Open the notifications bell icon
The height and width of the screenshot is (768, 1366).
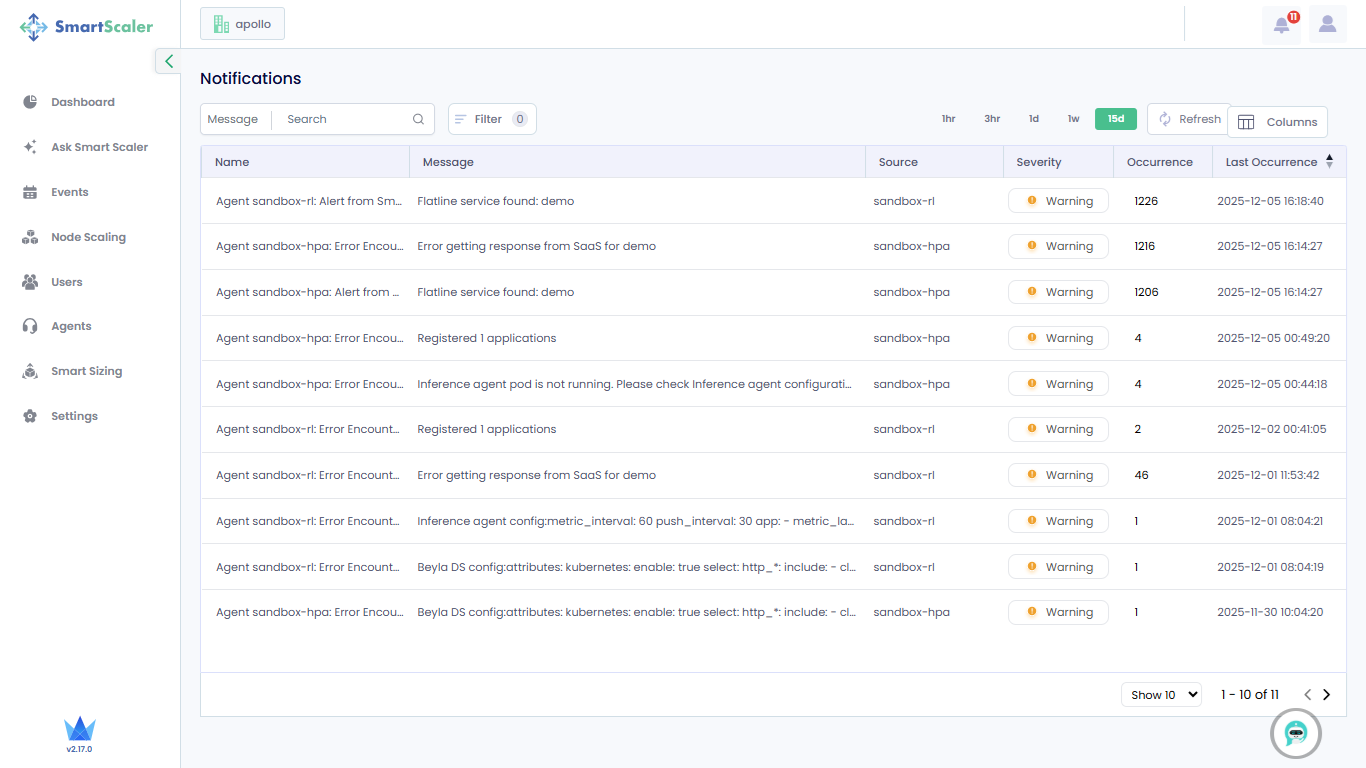(x=1281, y=25)
